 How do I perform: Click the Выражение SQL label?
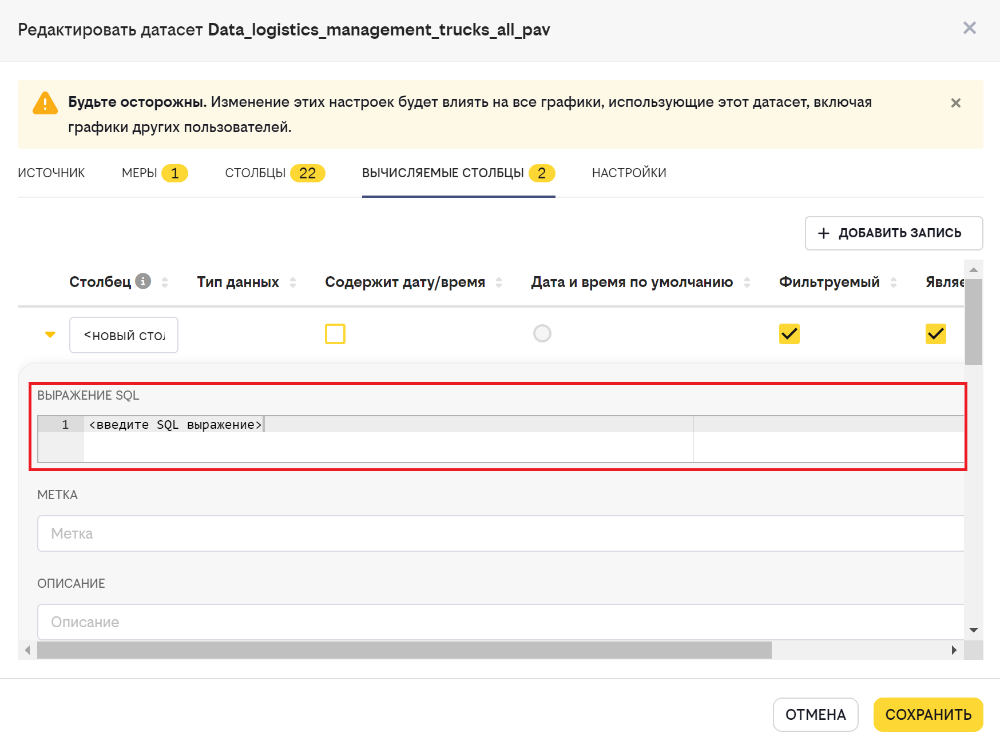(88, 396)
